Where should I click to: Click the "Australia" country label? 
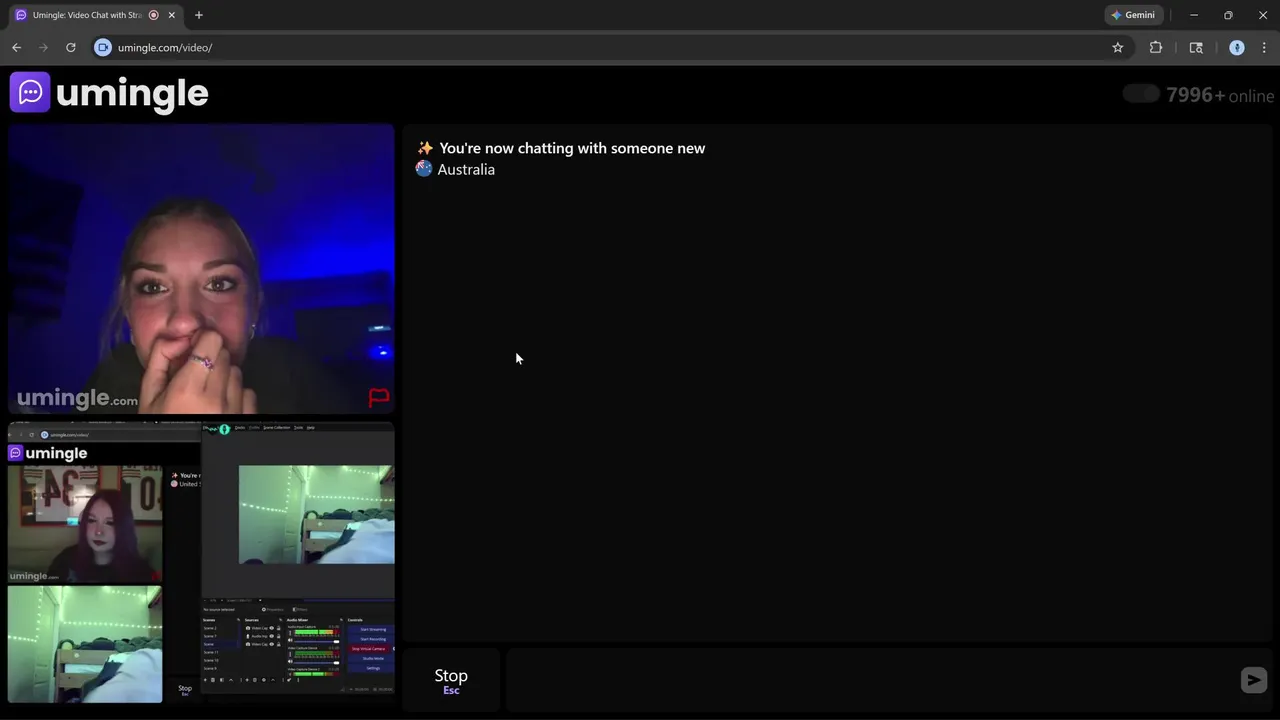point(466,169)
